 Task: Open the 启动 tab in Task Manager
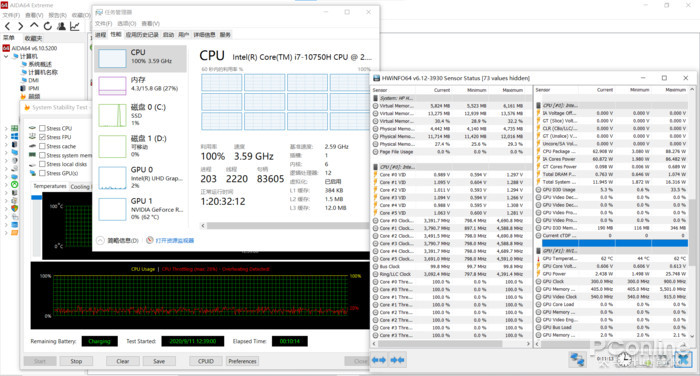point(168,35)
